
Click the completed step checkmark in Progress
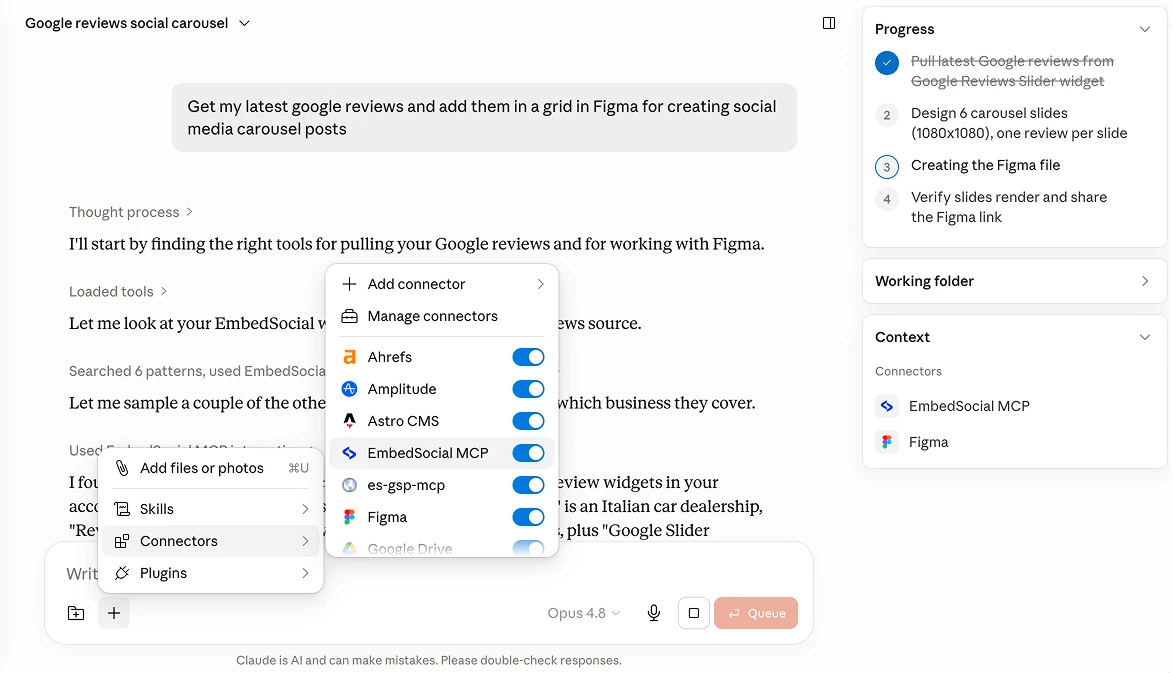(886, 63)
